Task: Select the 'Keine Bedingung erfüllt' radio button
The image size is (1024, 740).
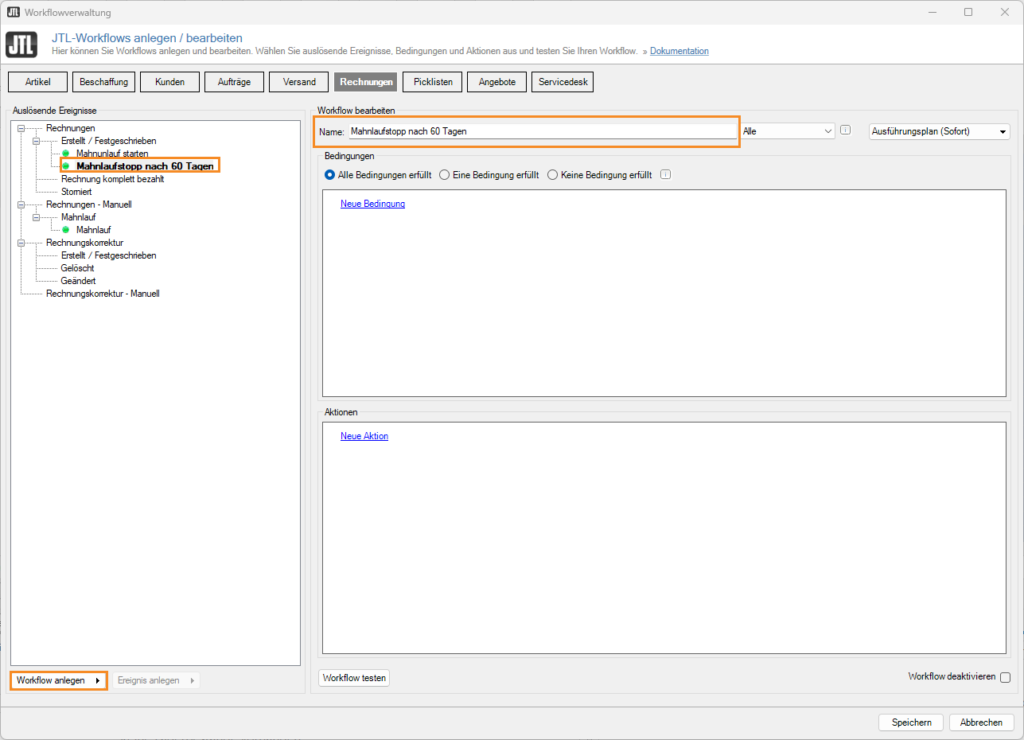Action: 552,174
